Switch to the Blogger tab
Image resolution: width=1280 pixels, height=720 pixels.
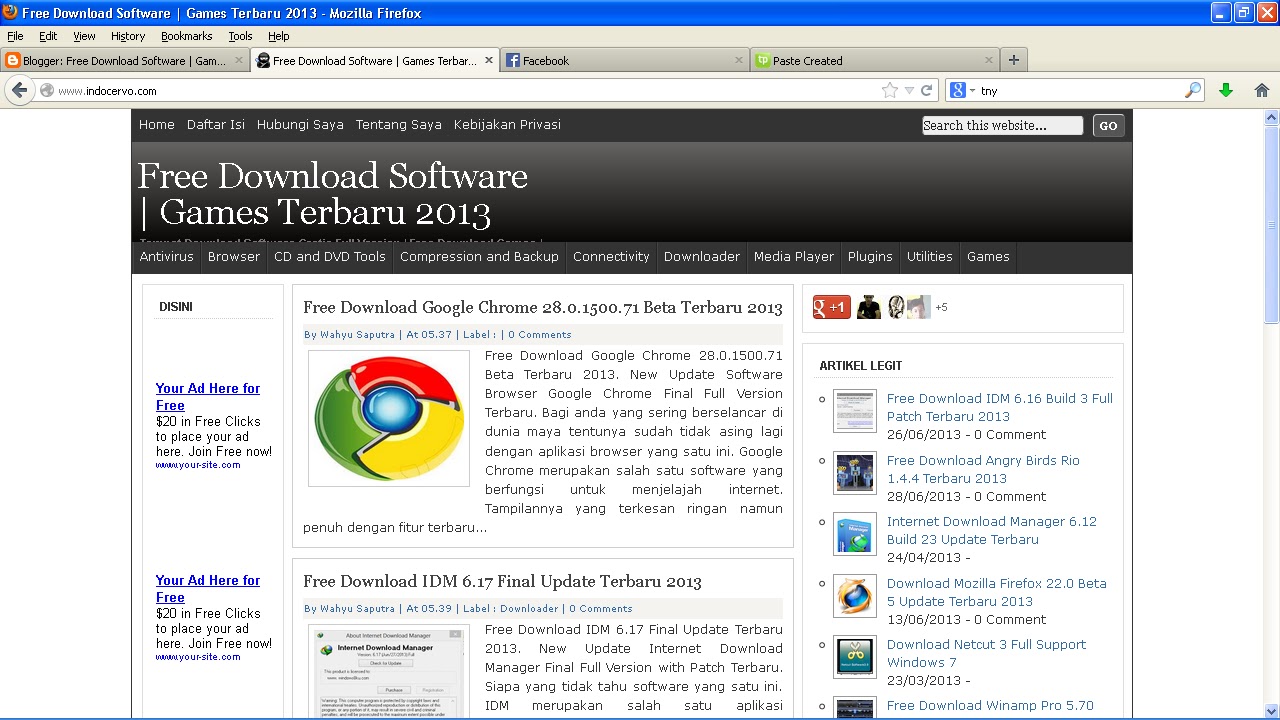tap(125, 60)
